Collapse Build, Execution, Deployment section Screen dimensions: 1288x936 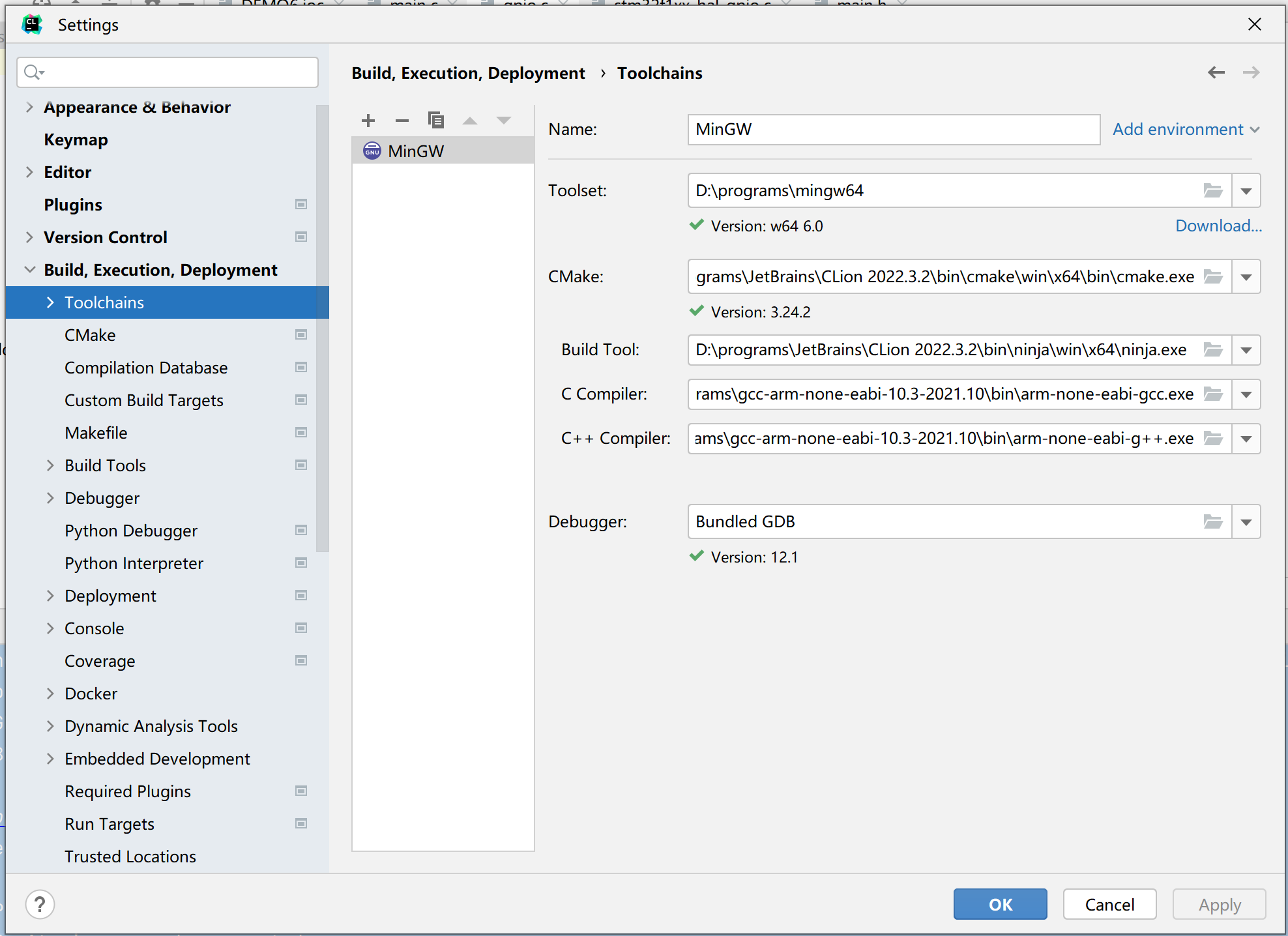(29, 270)
